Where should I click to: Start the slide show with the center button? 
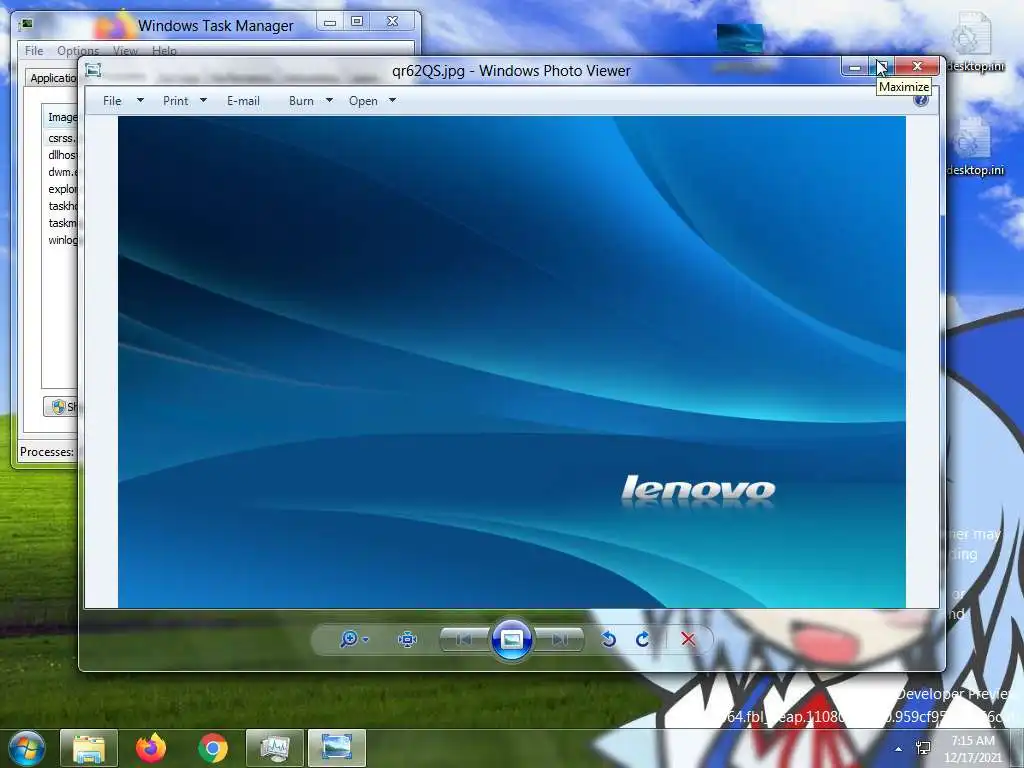[512, 639]
